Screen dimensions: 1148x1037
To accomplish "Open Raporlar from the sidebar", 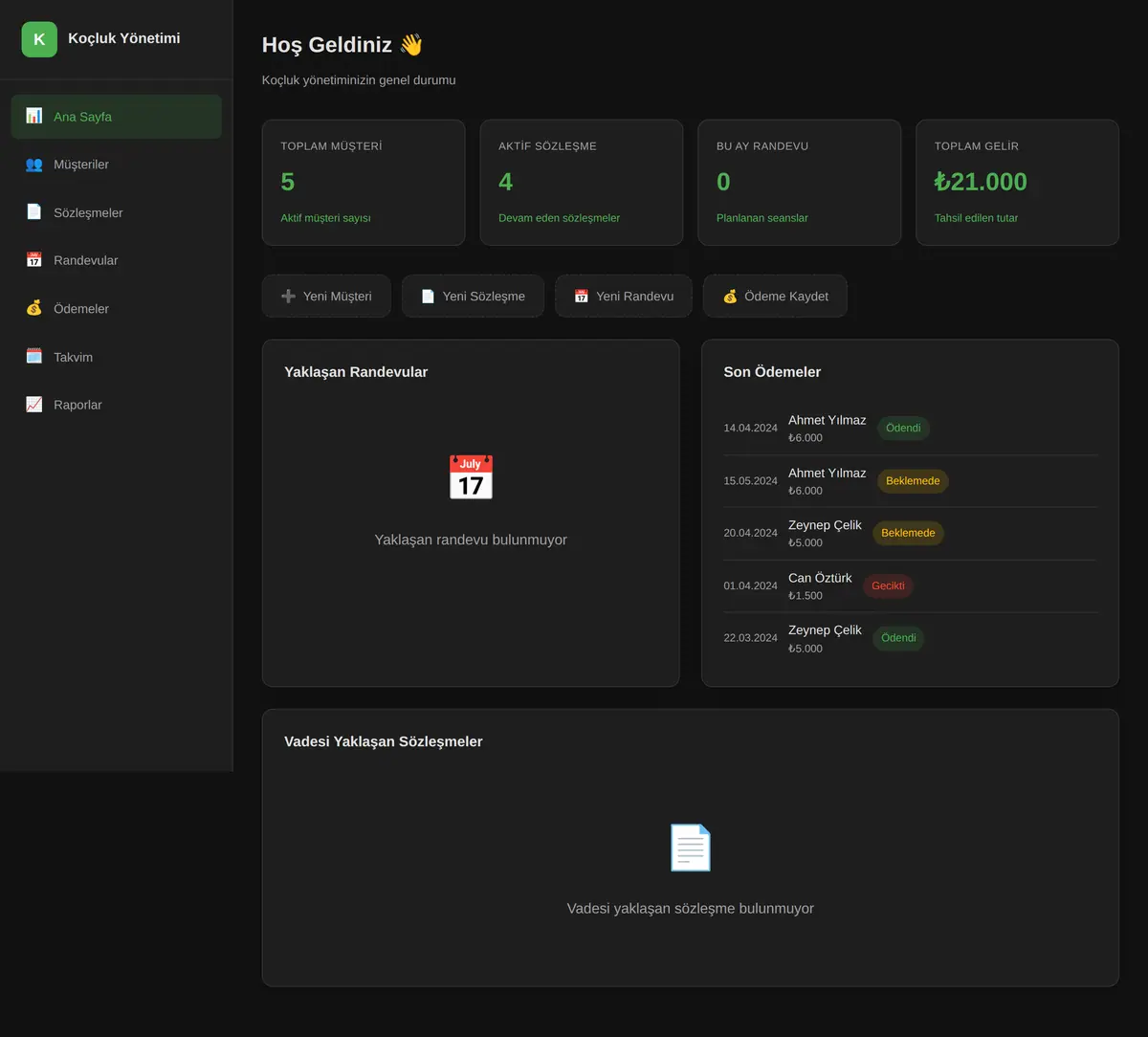I will coord(117,405).
